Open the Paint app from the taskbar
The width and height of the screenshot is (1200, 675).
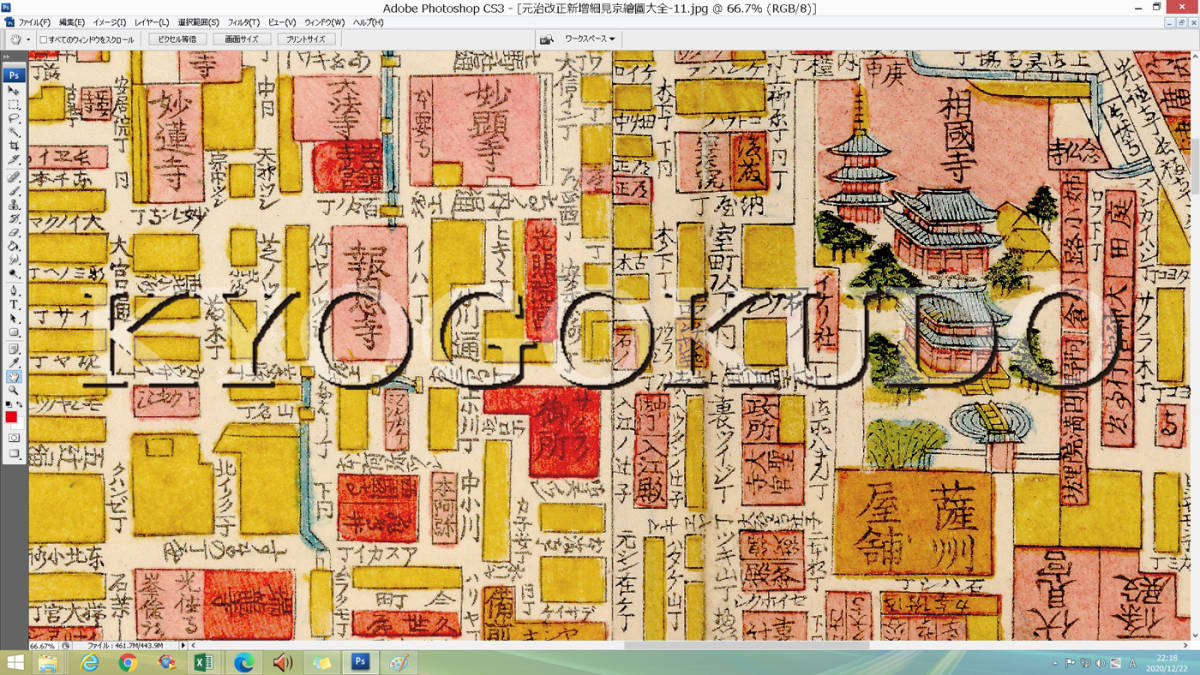pos(399,663)
